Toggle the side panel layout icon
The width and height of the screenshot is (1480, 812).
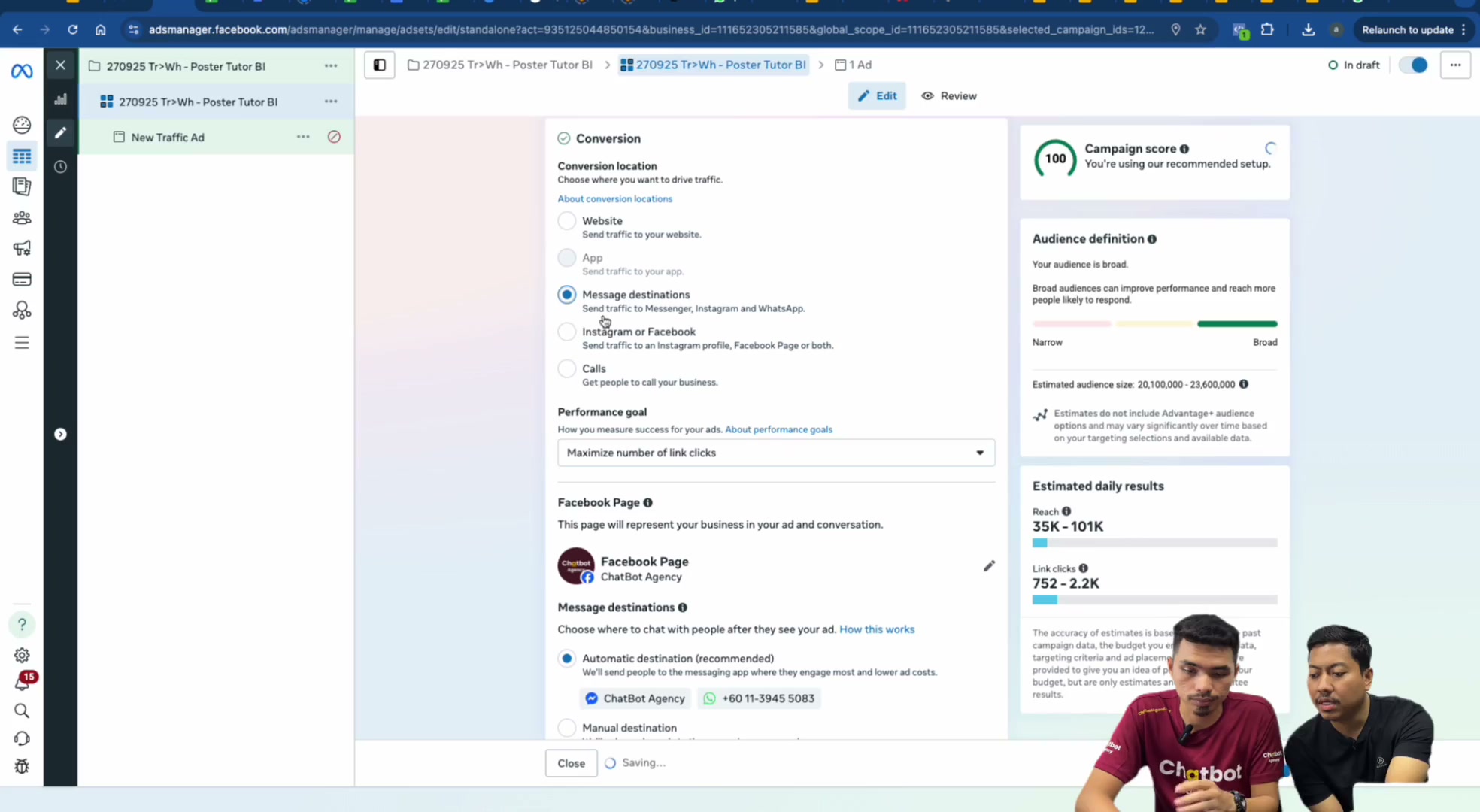(x=380, y=65)
